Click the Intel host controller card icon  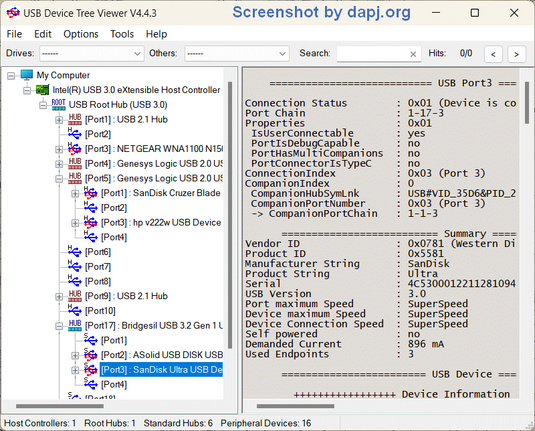[x=42, y=90]
